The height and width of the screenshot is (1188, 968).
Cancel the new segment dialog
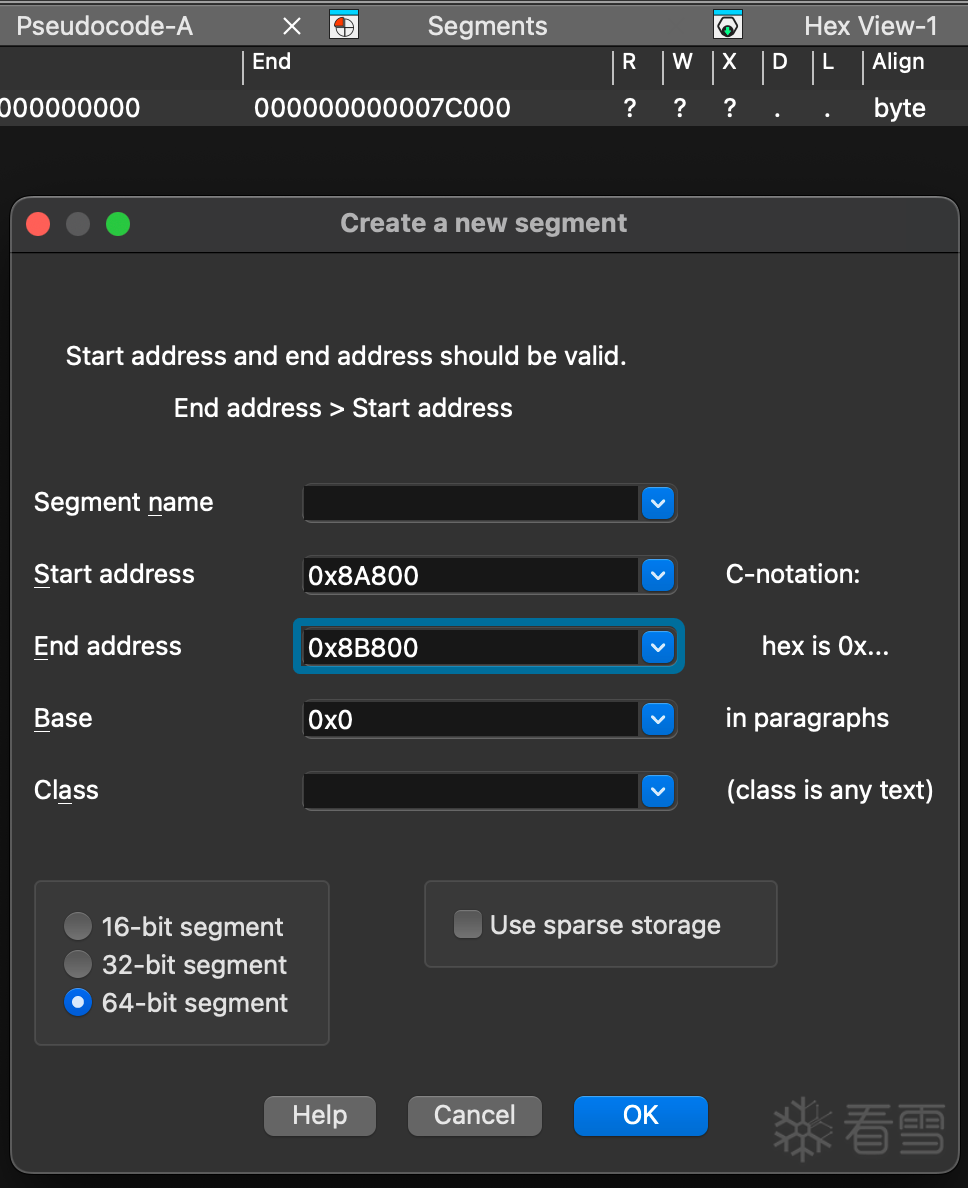click(475, 1115)
